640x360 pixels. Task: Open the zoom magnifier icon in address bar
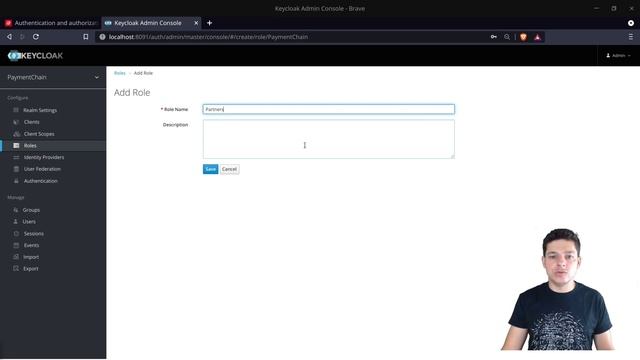[507, 37]
